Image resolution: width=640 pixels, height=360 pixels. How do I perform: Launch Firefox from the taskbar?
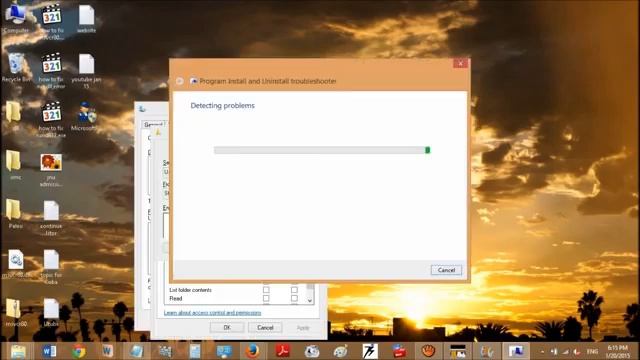253,351
